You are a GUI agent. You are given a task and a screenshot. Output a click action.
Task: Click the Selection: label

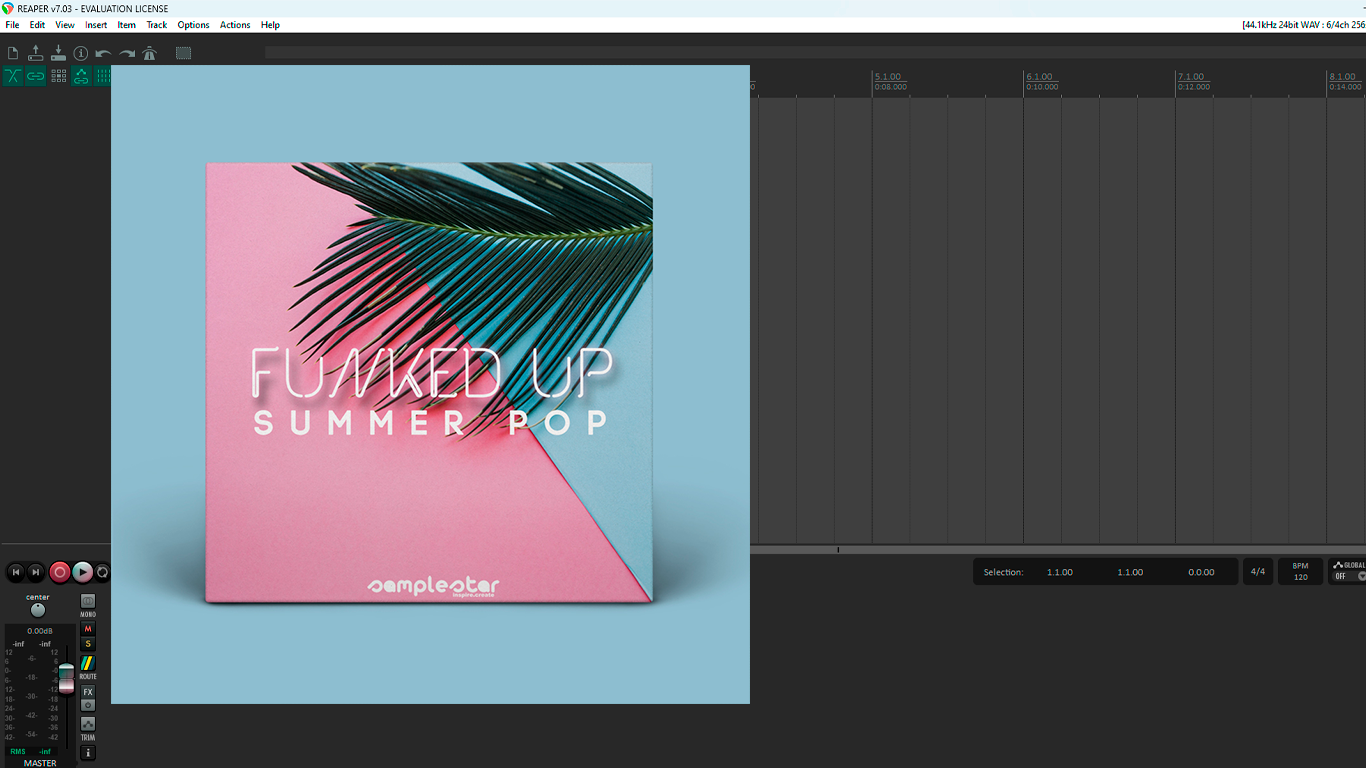click(1003, 572)
